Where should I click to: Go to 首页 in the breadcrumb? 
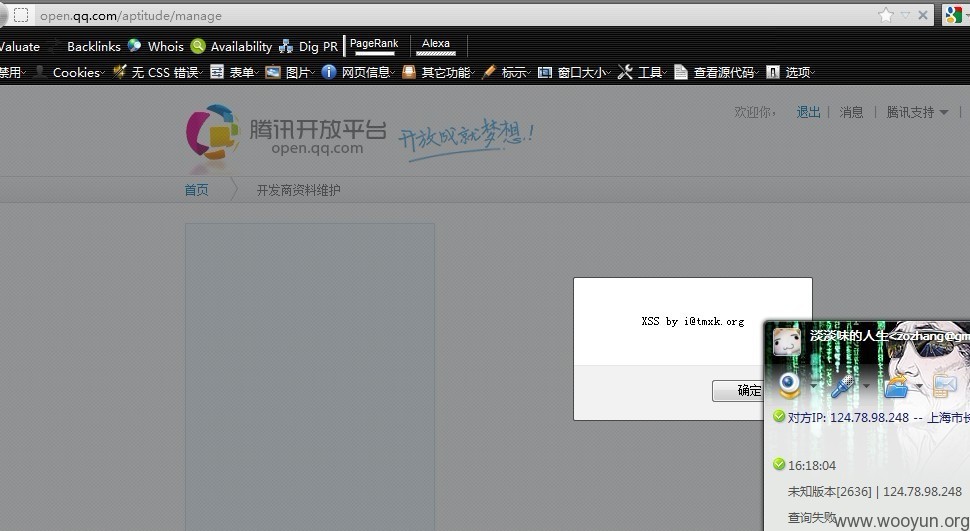point(197,190)
